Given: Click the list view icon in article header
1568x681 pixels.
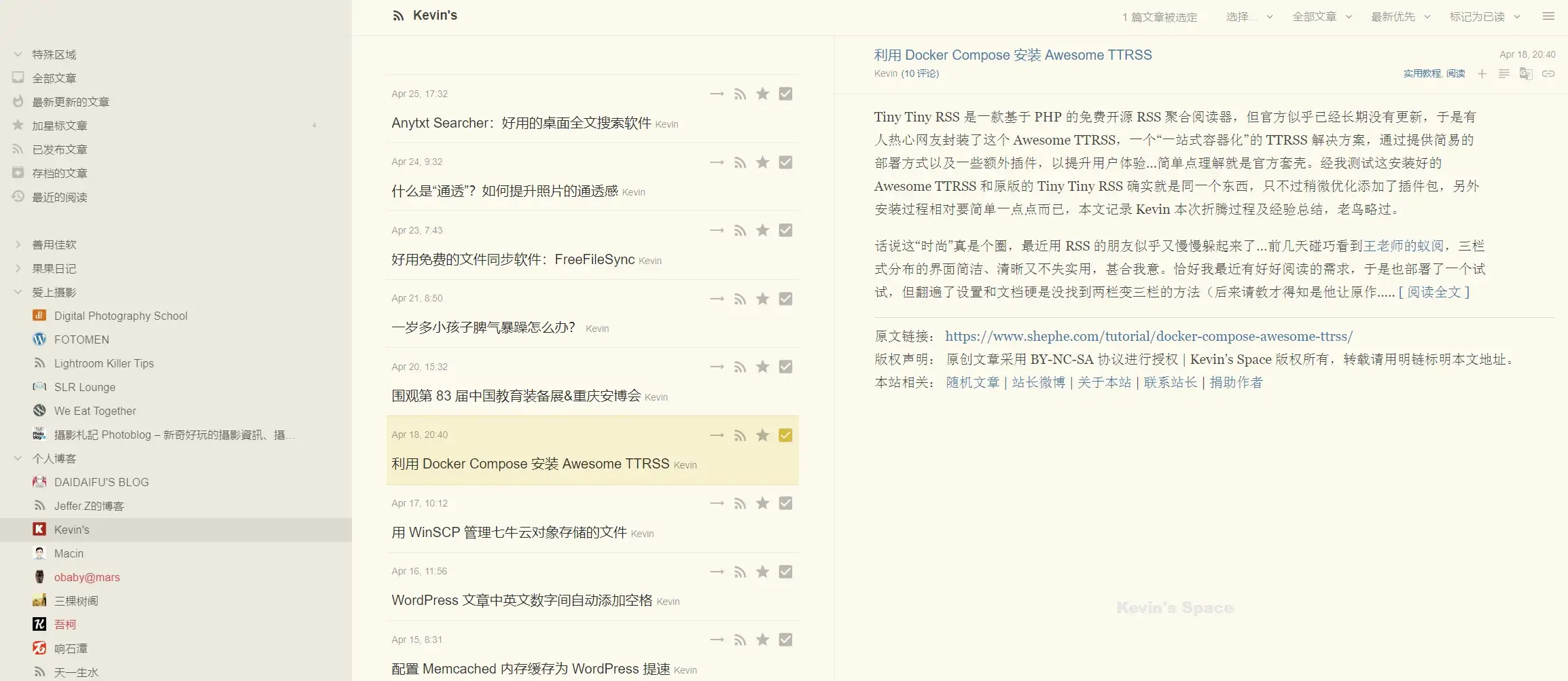Looking at the screenshot, I should coord(1503,73).
